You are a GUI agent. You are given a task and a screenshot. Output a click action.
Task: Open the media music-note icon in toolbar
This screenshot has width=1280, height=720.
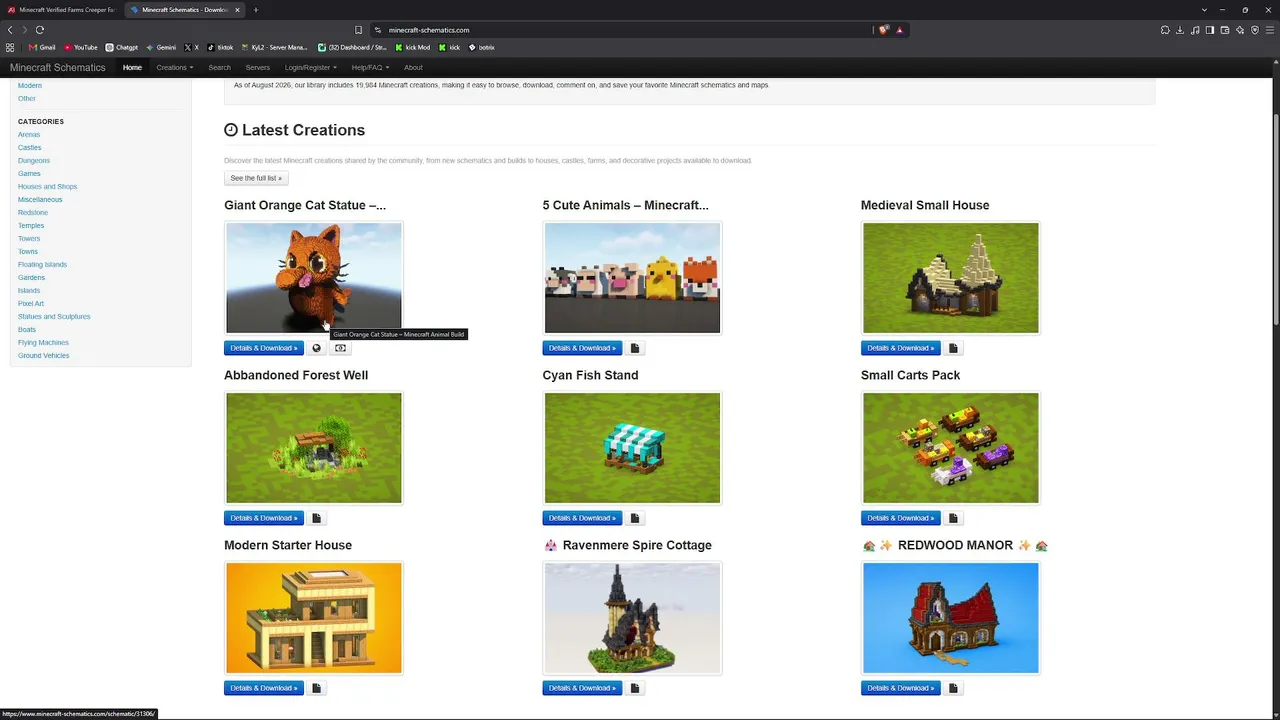(x=1195, y=30)
